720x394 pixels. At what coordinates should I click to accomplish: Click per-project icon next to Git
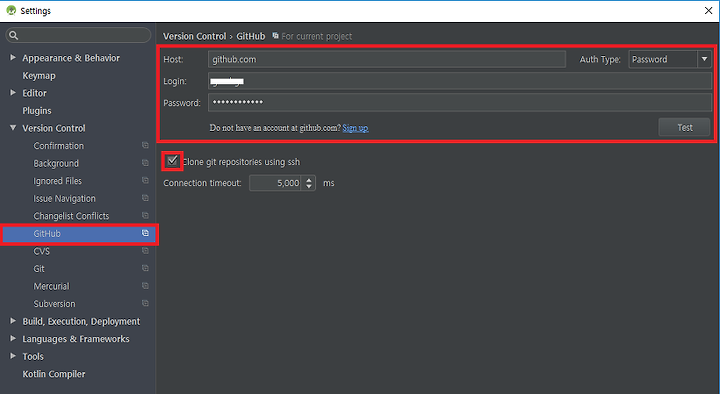[145, 268]
